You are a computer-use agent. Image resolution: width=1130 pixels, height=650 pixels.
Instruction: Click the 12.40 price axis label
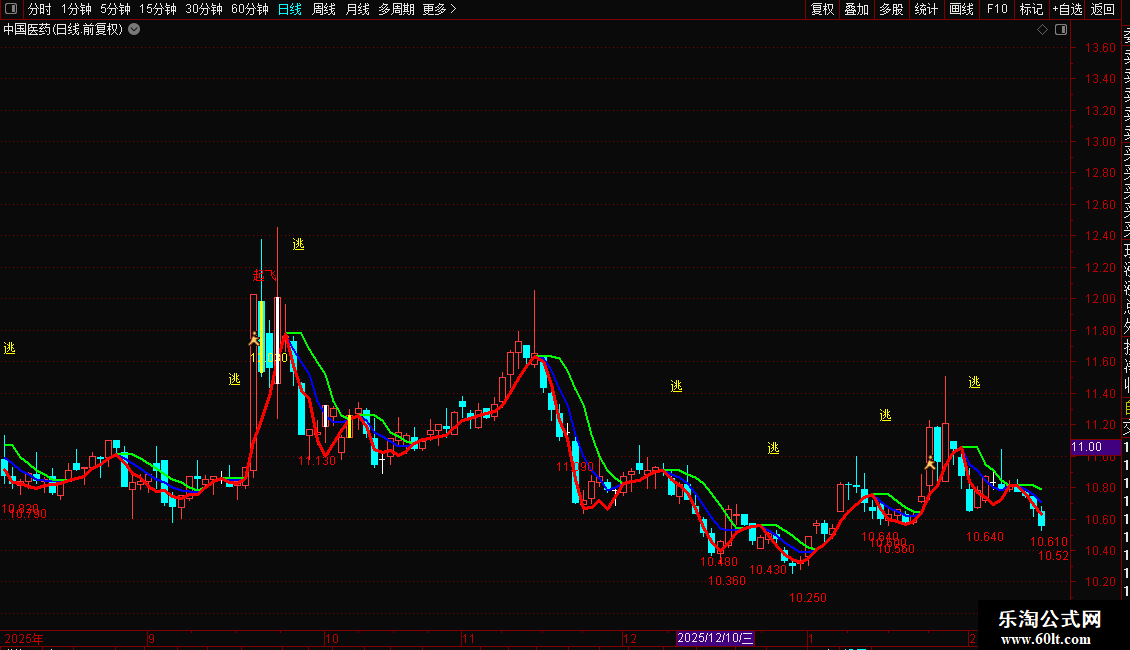coord(1100,236)
